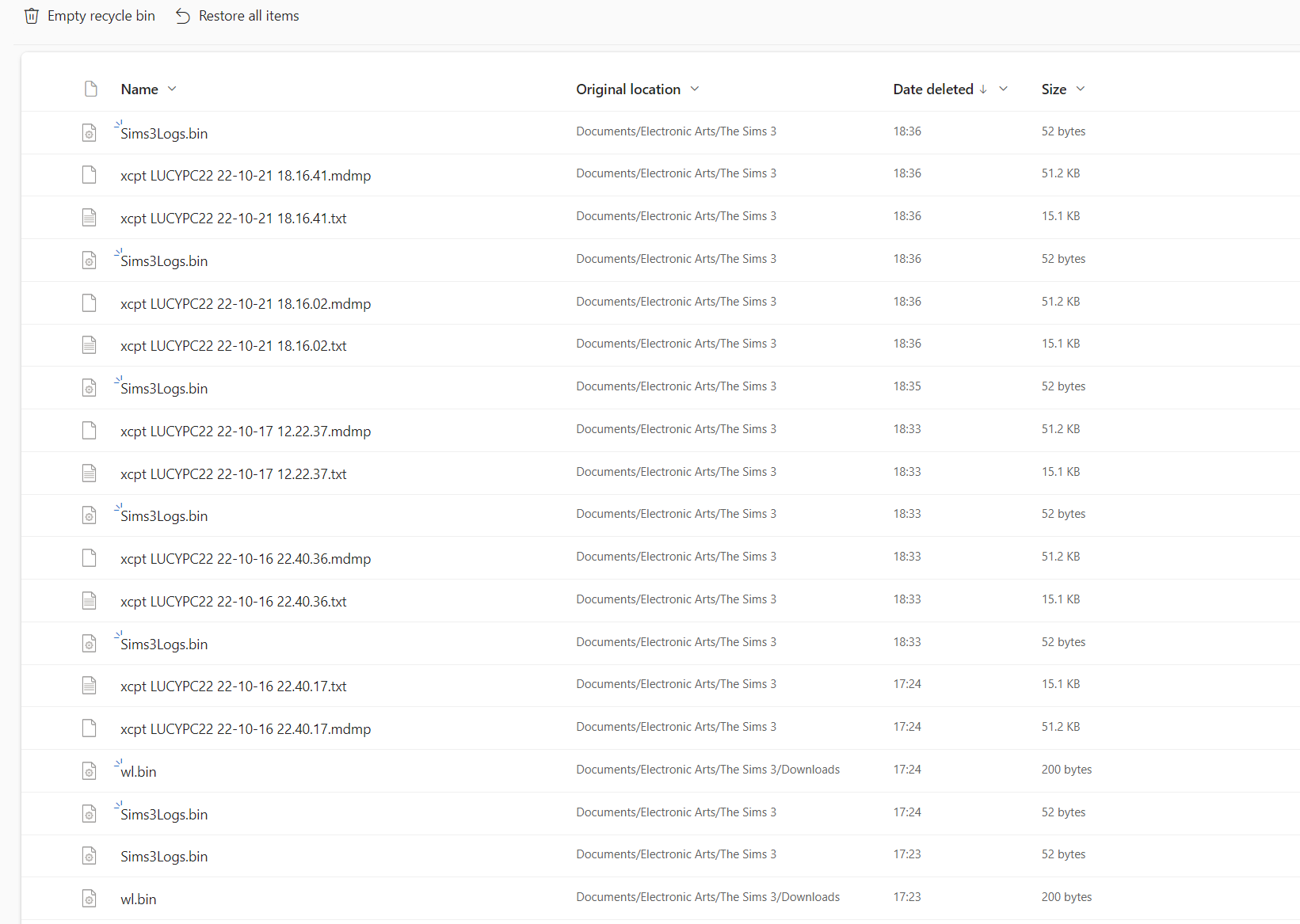Open the Name column sort dropdown

tap(172, 89)
